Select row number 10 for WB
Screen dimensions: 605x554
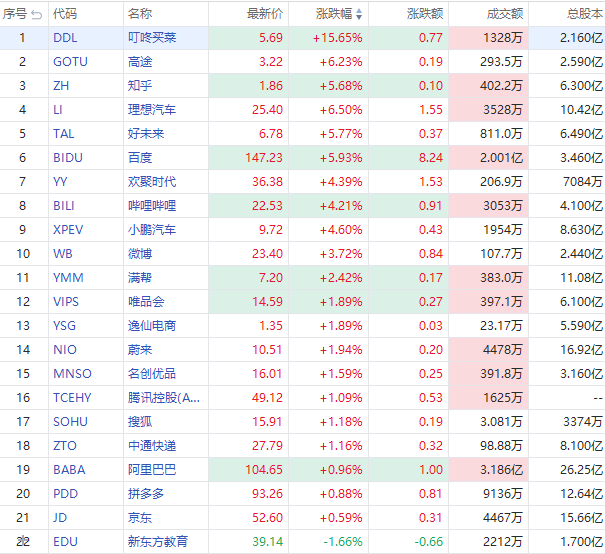click(22, 253)
